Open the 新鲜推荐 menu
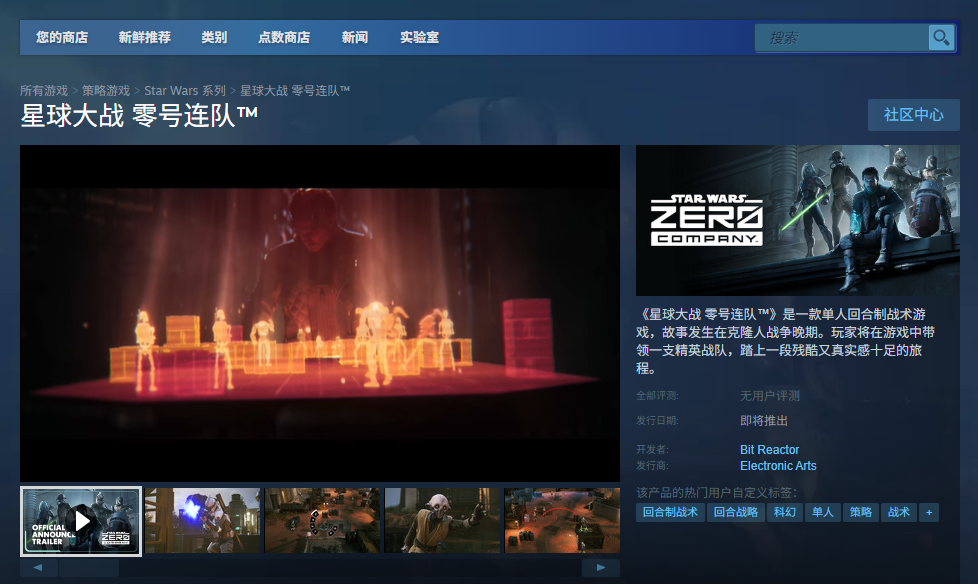The width and height of the screenshot is (978, 584). click(x=145, y=37)
